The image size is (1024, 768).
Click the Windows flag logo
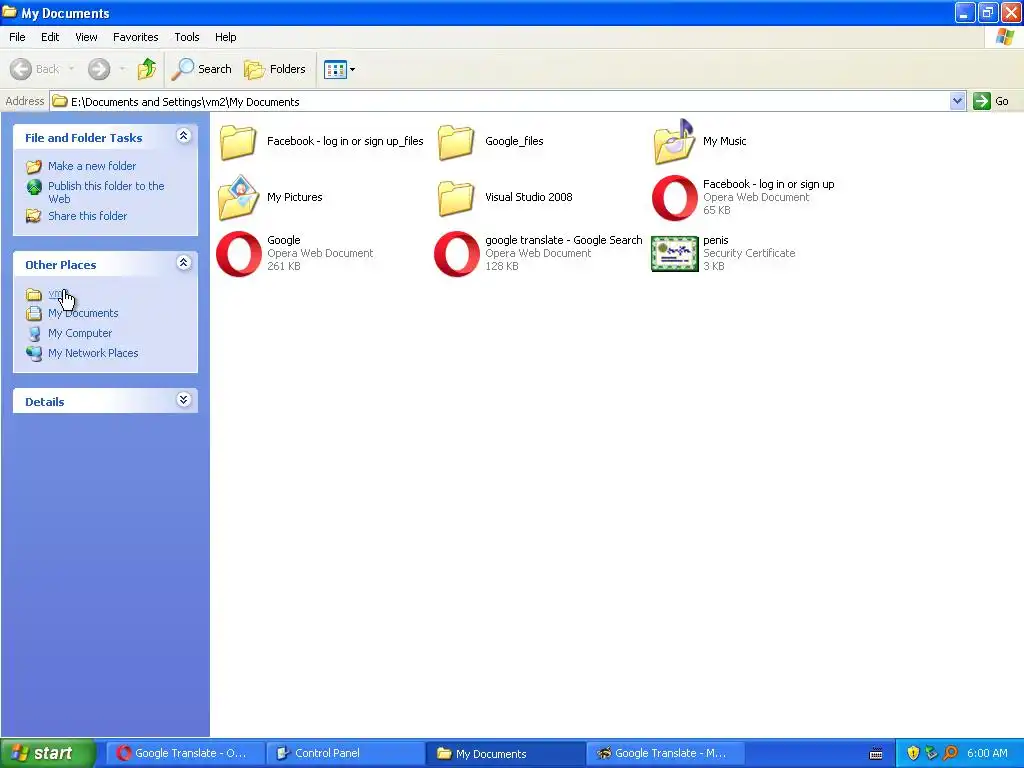(1005, 37)
